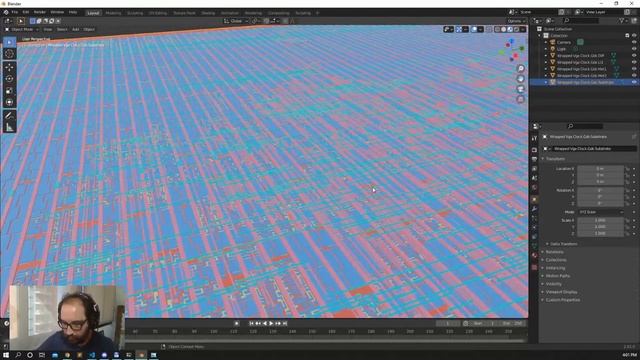Open the File menu

(15, 12)
